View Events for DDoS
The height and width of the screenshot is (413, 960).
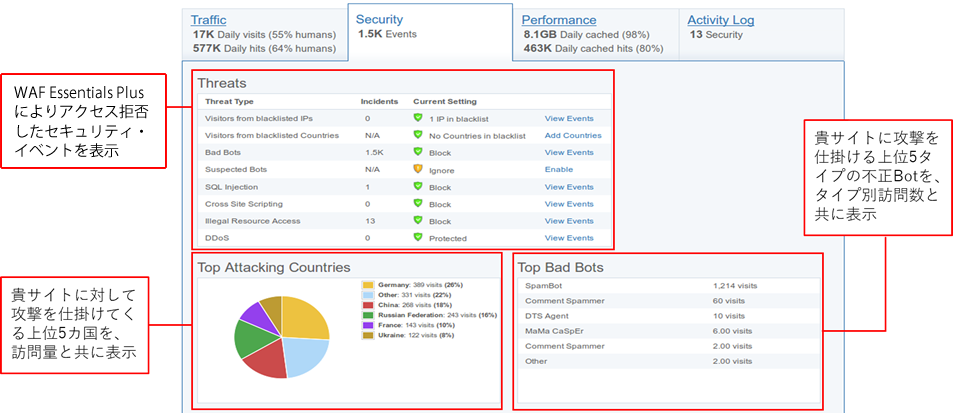[x=569, y=238]
